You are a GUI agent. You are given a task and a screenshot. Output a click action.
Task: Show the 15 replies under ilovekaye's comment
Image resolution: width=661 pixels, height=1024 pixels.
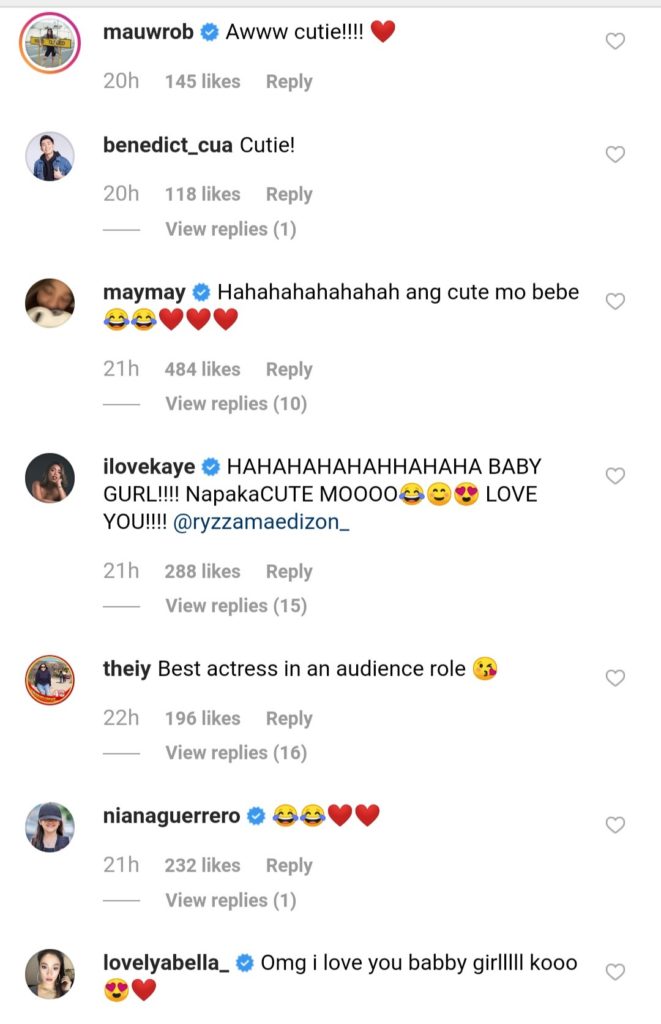click(x=236, y=606)
